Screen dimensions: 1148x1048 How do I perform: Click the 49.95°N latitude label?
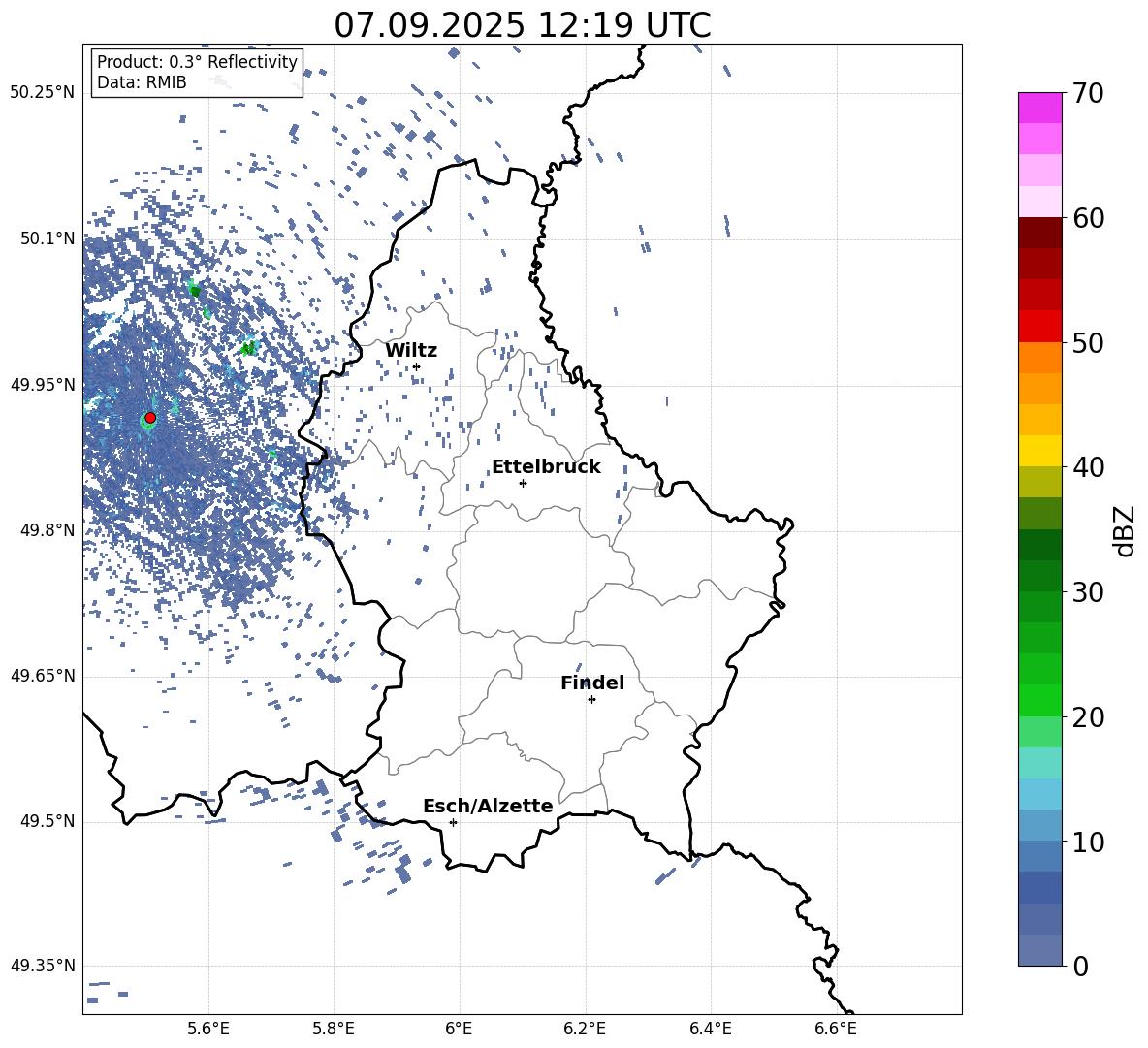(43, 385)
